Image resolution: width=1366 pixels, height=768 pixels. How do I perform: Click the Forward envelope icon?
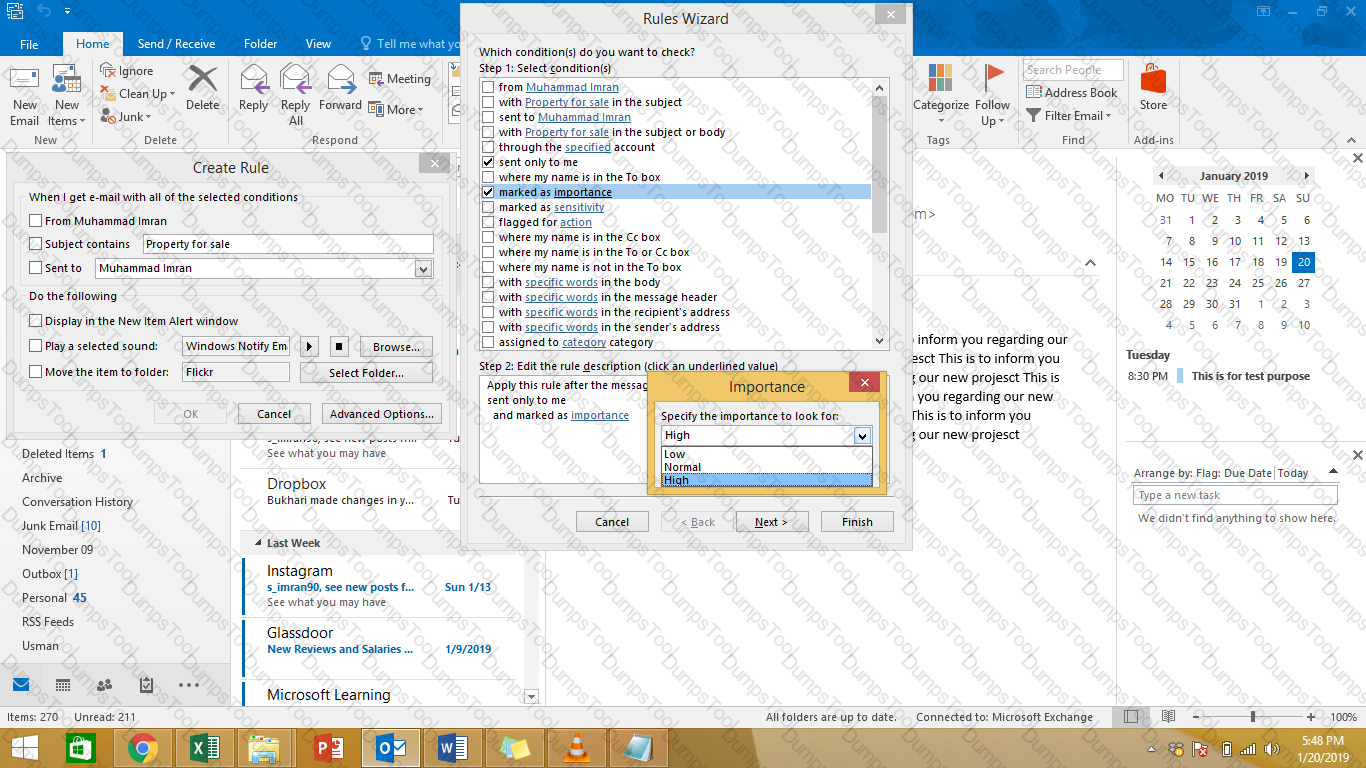tap(340, 78)
